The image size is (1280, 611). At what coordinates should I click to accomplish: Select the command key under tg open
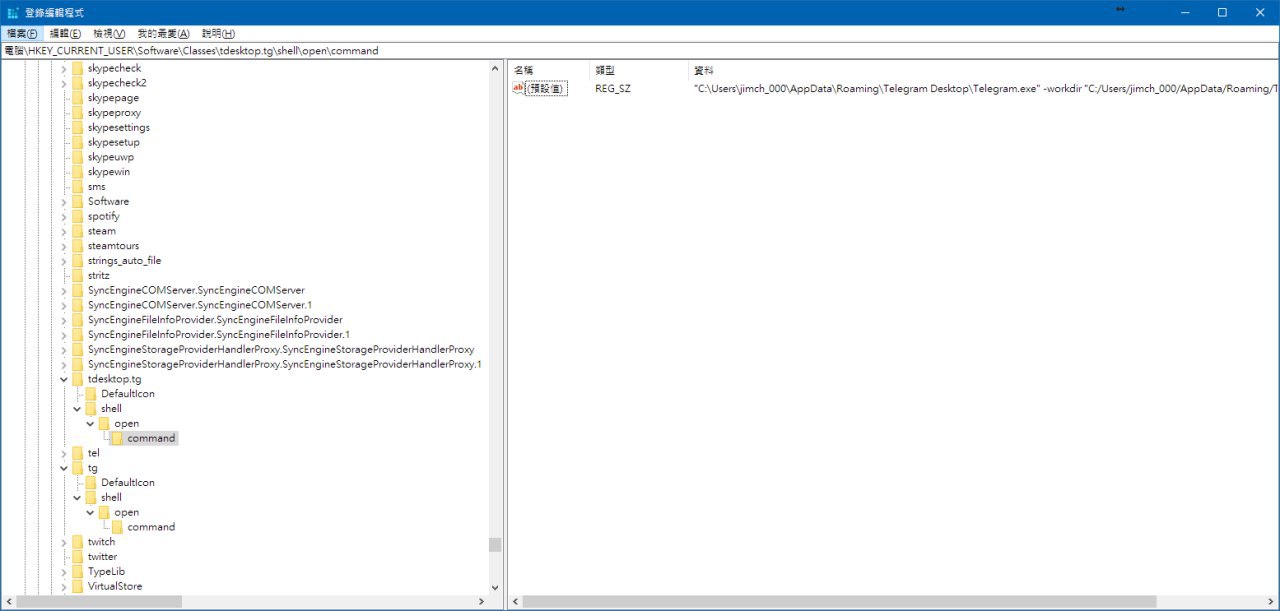click(x=150, y=527)
